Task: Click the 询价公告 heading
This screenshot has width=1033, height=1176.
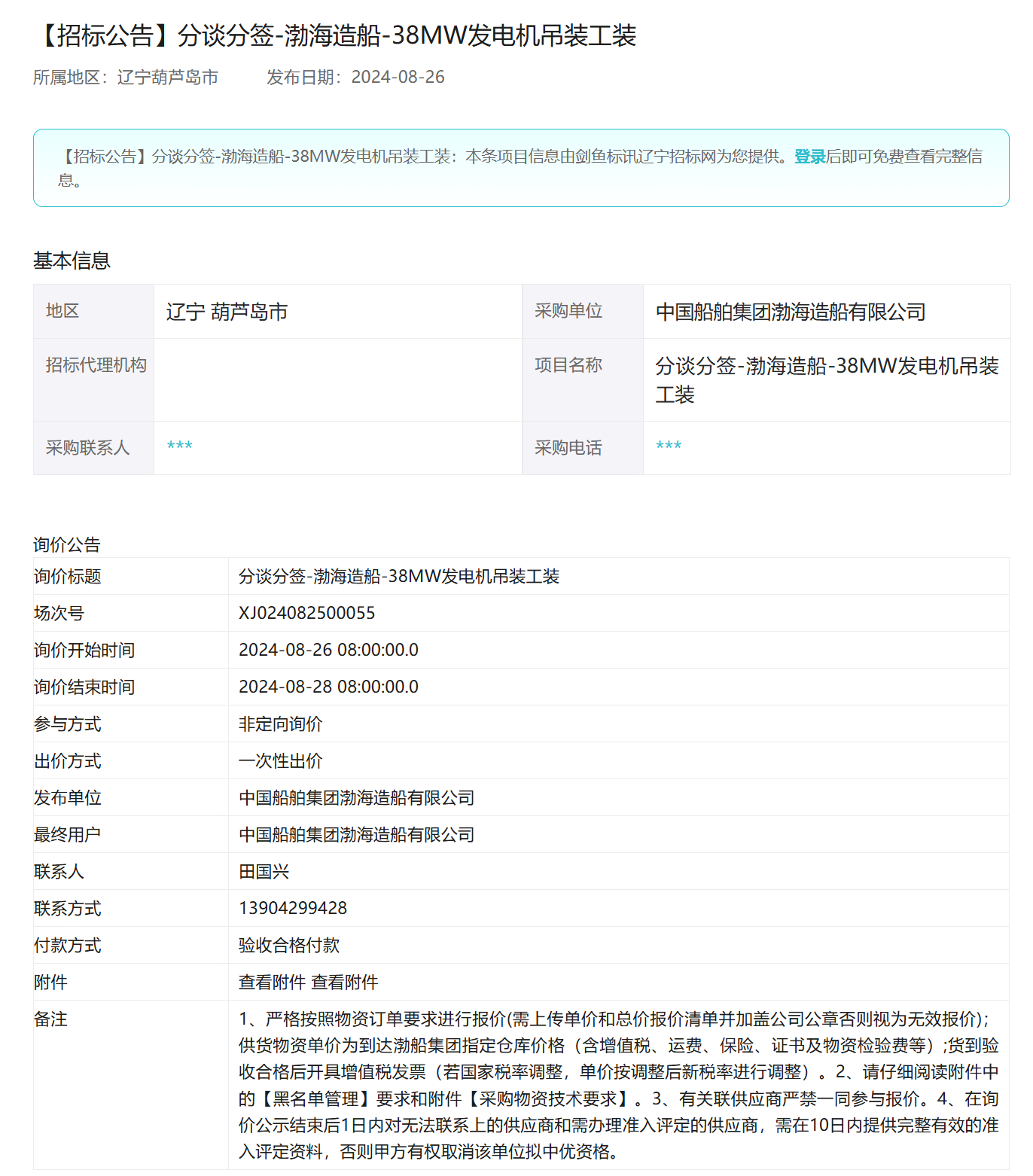Action: click(67, 544)
